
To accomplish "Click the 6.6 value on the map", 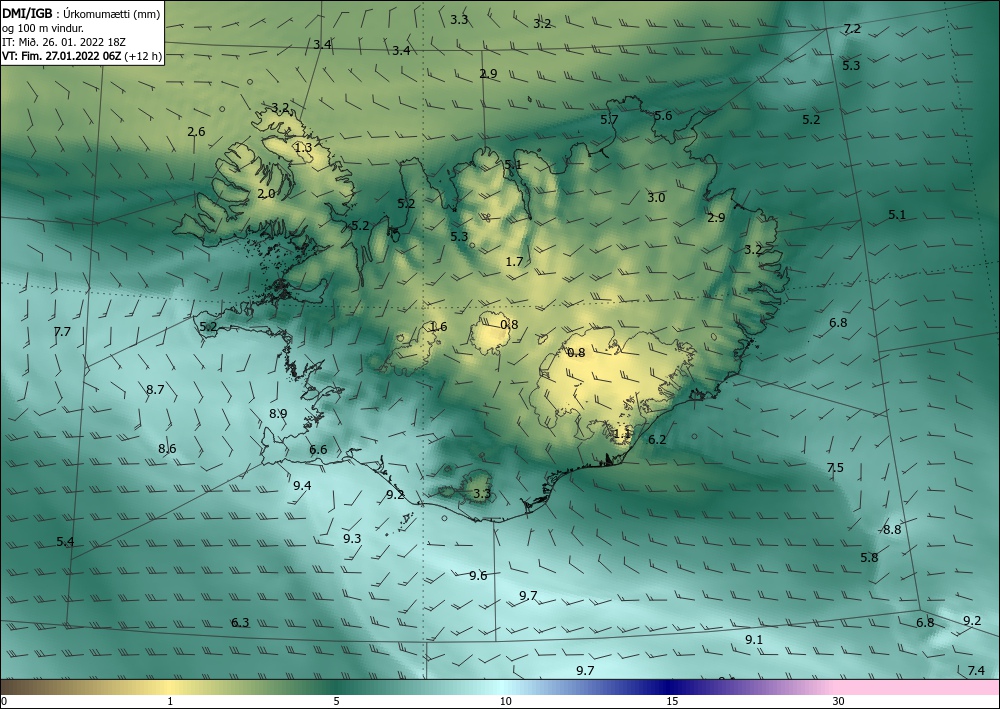I will click(318, 450).
